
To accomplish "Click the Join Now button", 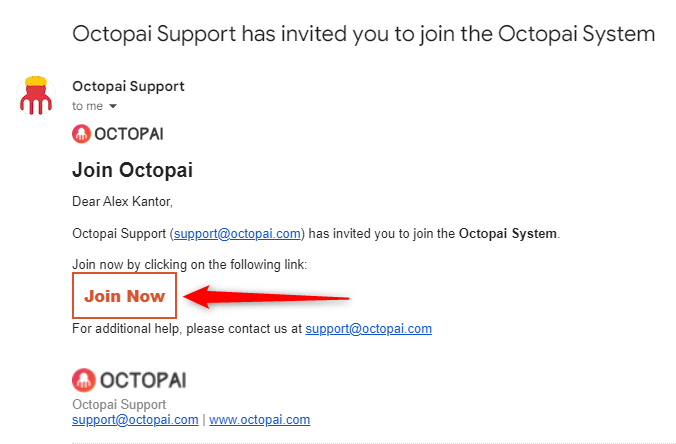I will (x=125, y=296).
